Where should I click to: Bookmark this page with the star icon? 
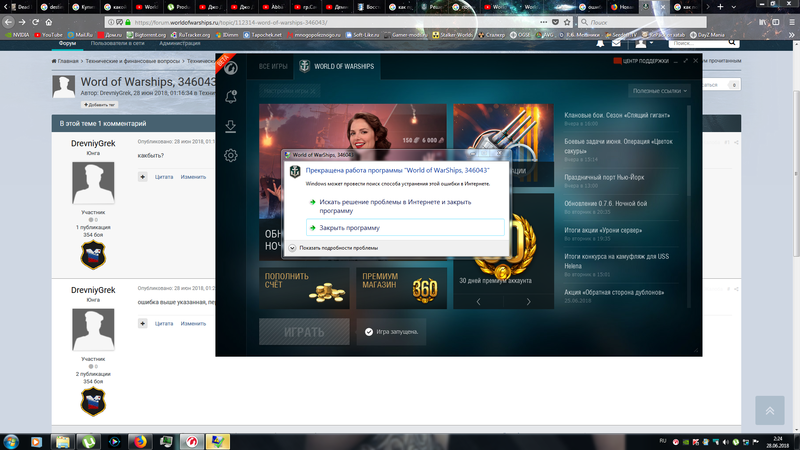567,22
